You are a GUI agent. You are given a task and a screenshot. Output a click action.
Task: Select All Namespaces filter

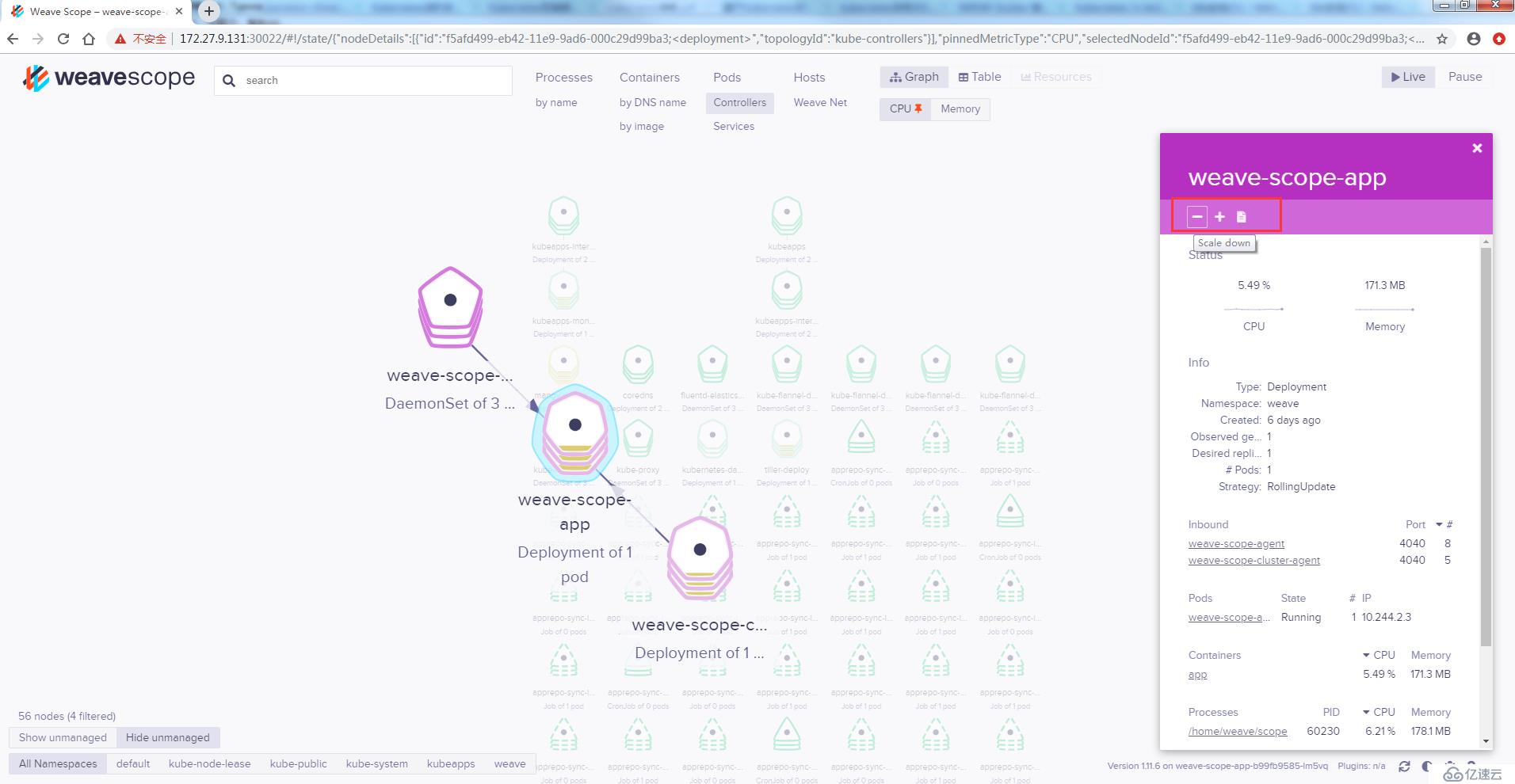coord(58,763)
